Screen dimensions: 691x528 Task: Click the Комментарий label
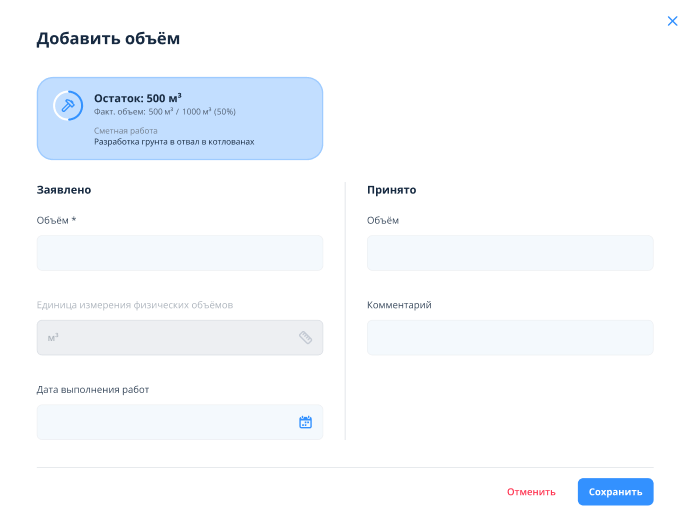coord(399,305)
